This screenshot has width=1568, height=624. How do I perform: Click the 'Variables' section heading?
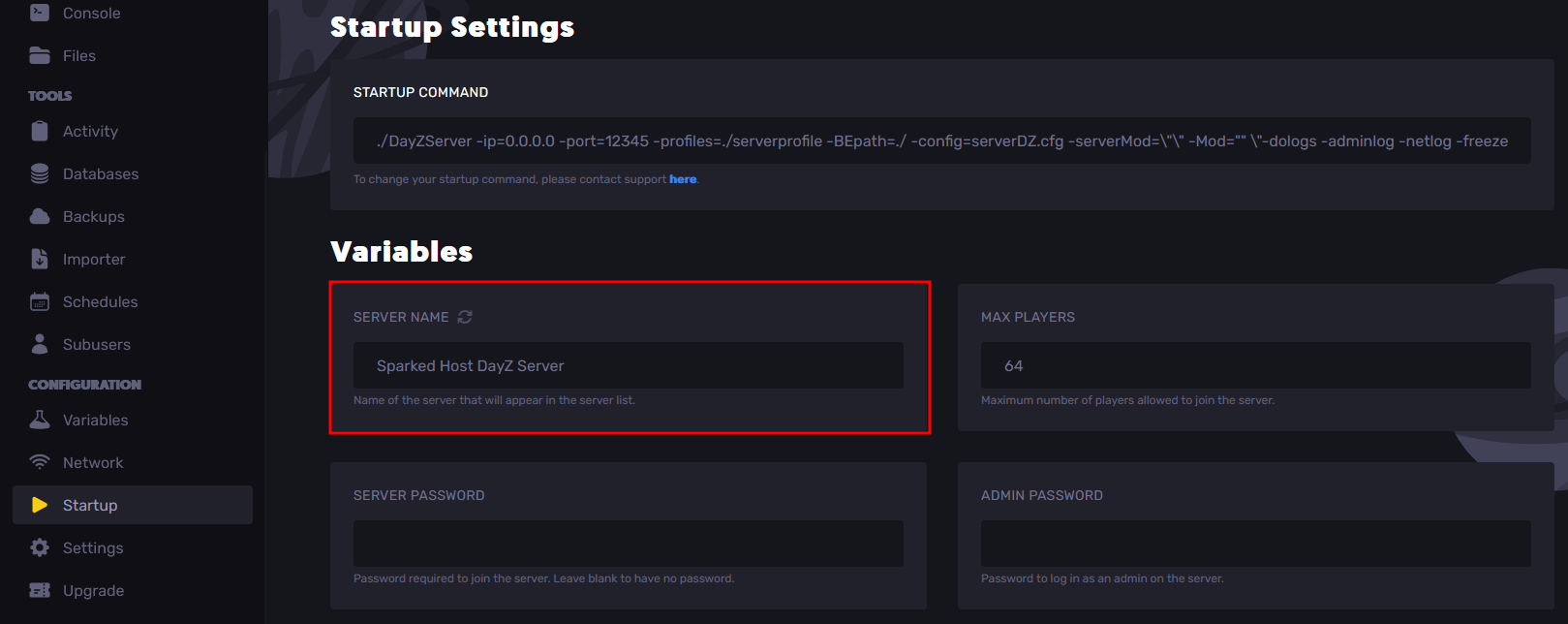[x=402, y=252]
